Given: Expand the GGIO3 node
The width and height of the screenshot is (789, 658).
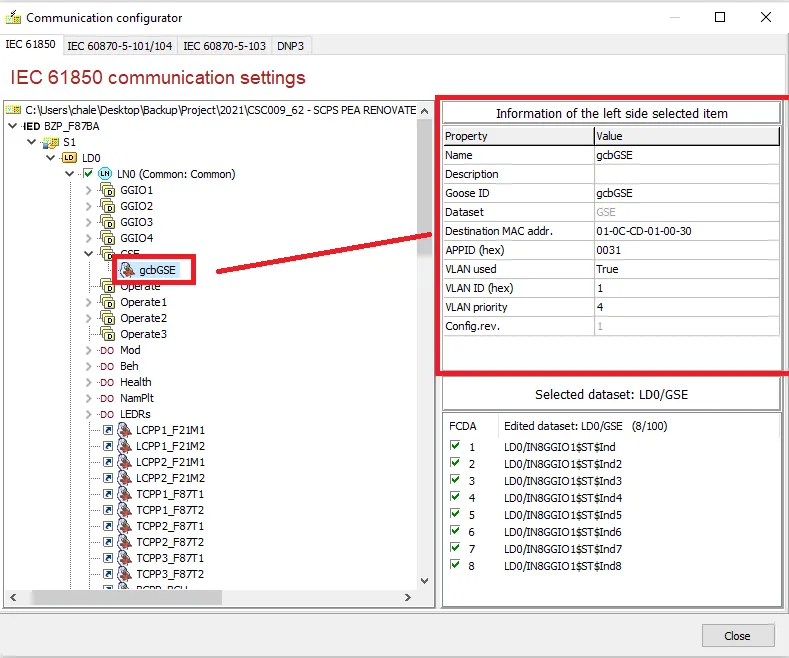Looking at the screenshot, I should (89, 222).
